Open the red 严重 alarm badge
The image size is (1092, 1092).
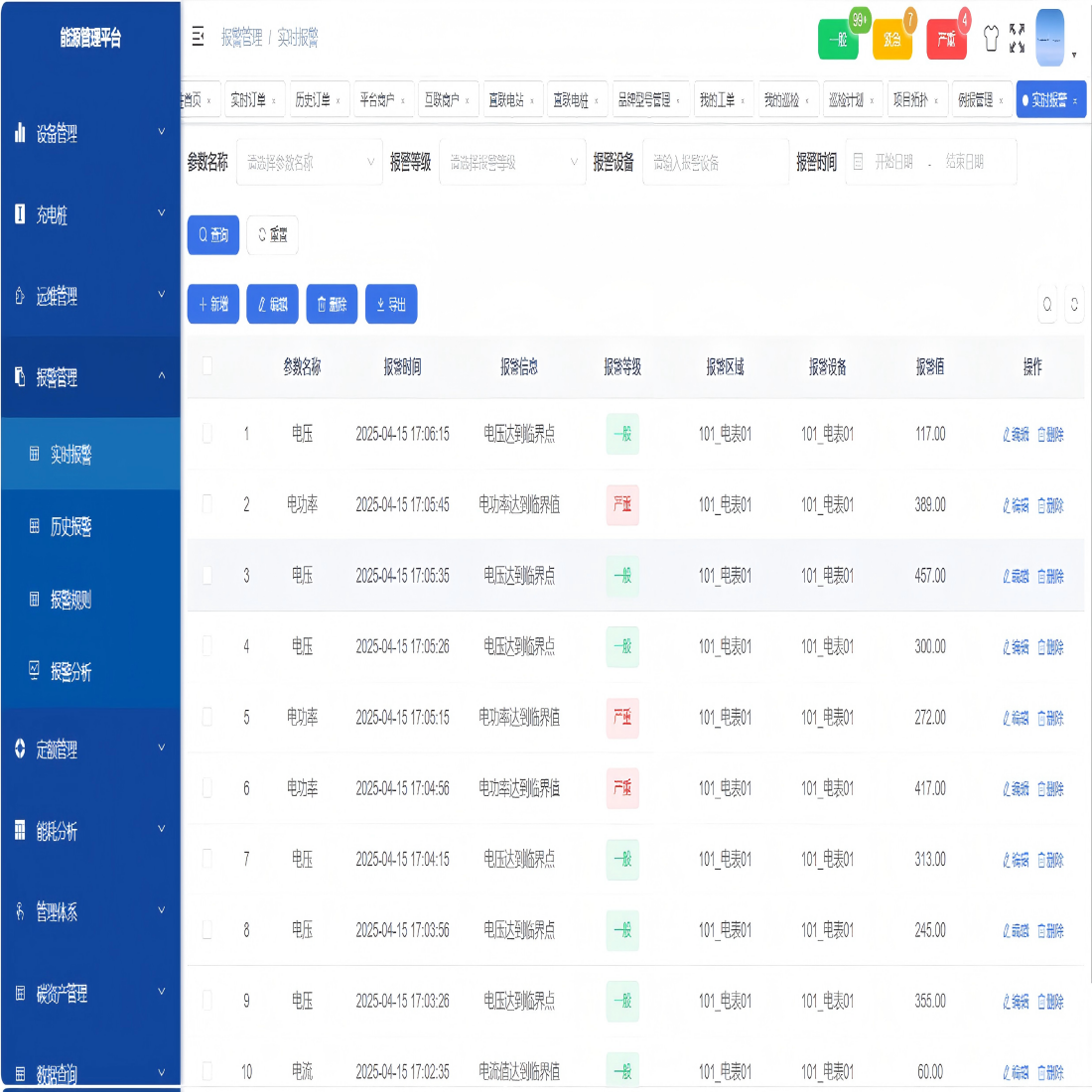pyautogui.click(x=946, y=40)
